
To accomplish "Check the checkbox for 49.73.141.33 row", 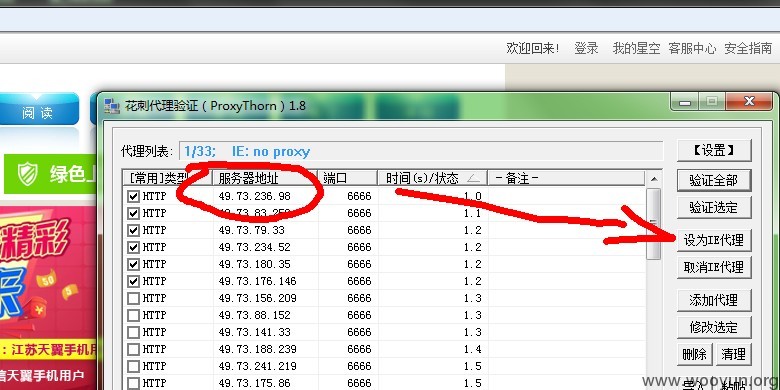I will point(133,332).
